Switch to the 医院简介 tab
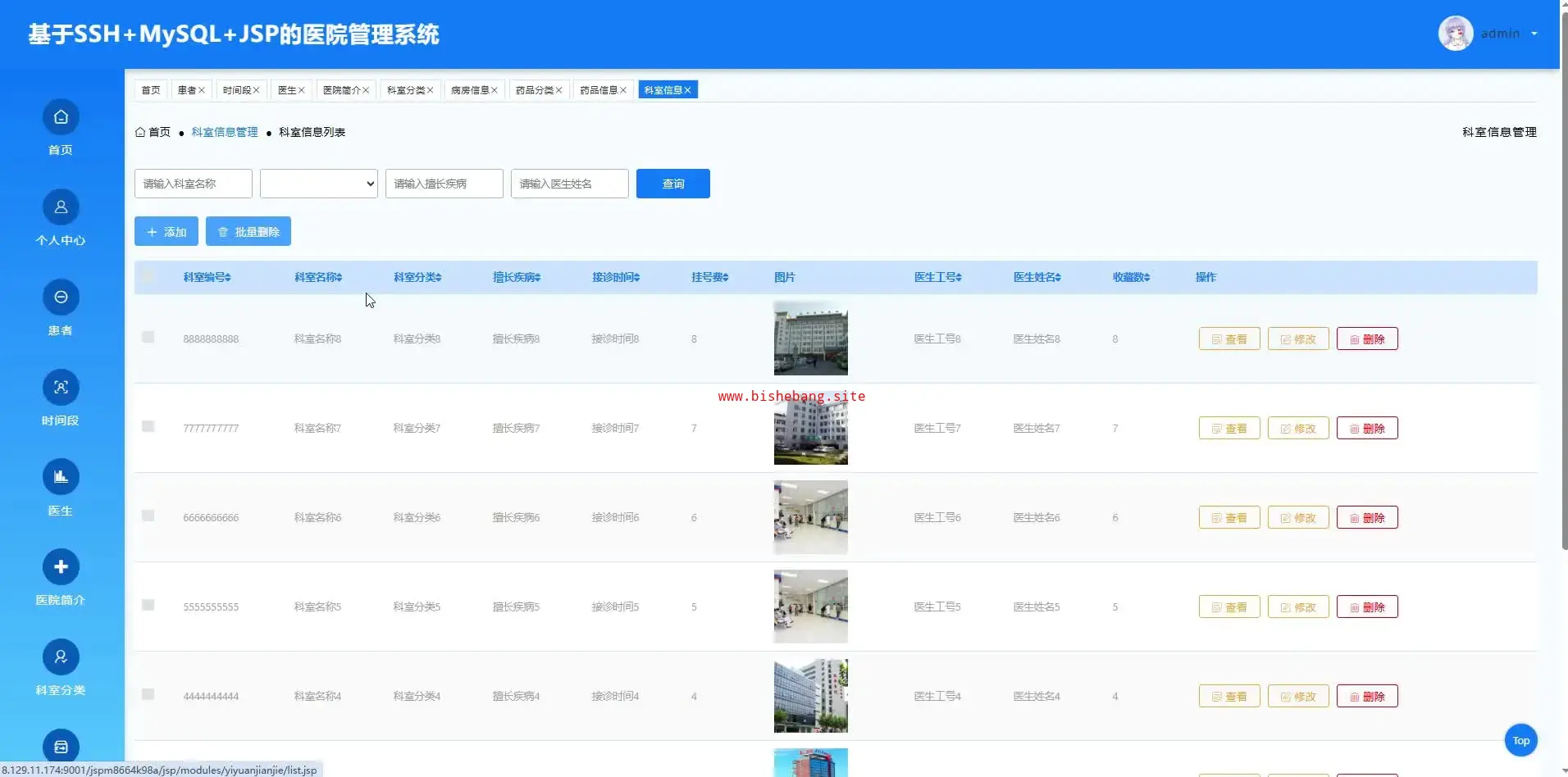The image size is (1568, 777). 341,90
